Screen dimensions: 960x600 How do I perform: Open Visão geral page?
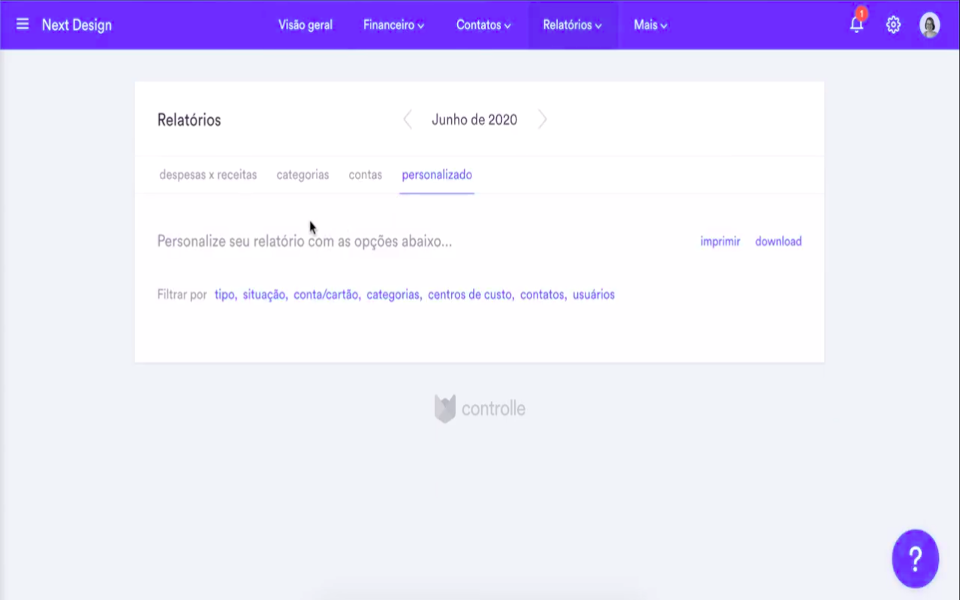click(306, 25)
